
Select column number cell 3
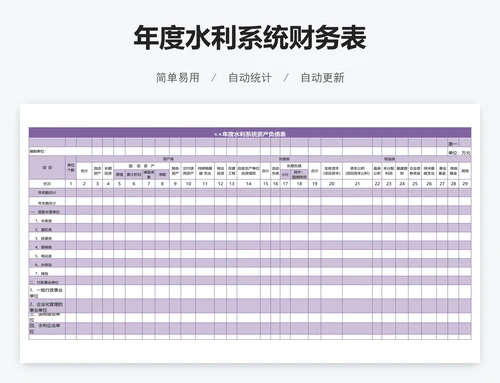tap(97, 184)
